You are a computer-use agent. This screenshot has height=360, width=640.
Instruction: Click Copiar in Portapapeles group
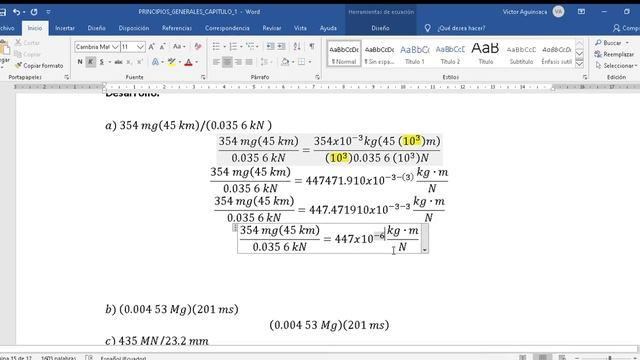pyautogui.click(x=27, y=54)
